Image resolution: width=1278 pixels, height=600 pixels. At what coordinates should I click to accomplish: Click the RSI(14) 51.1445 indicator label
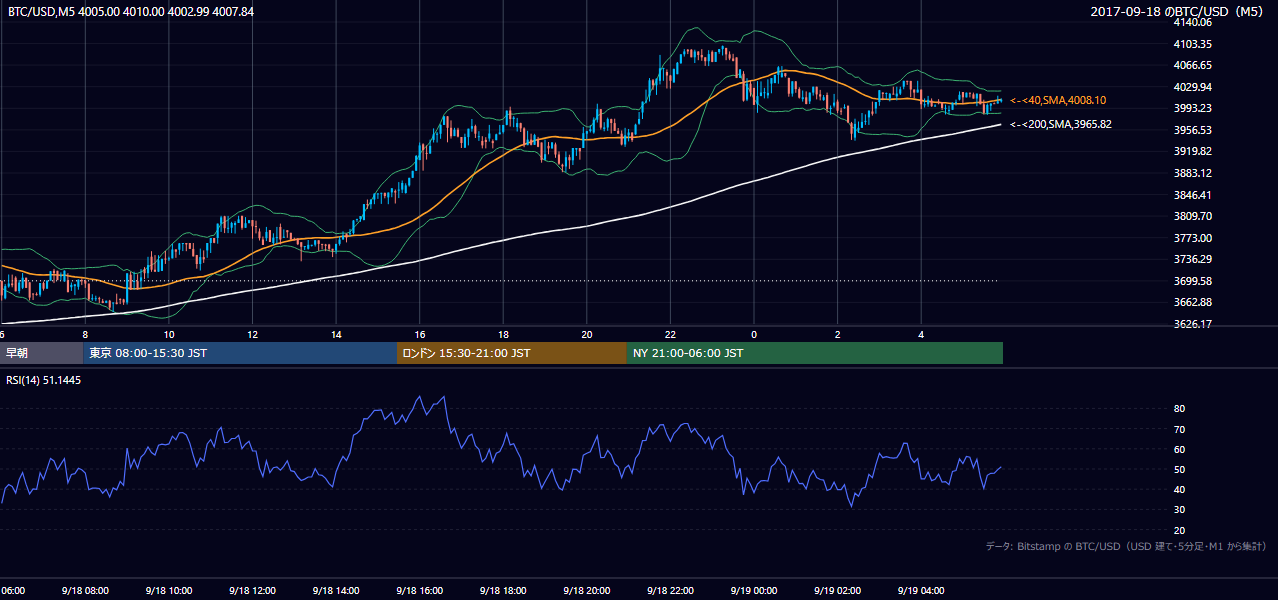[x=44, y=381]
